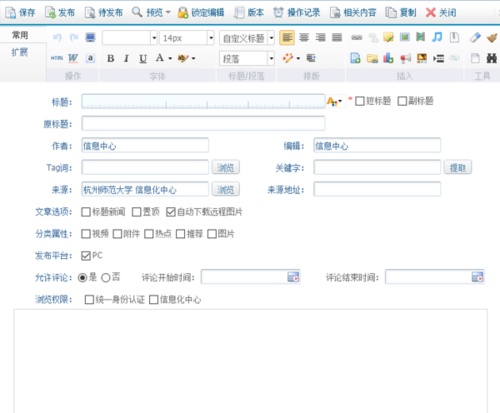Click the 提取 keyword button

click(x=457, y=168)
